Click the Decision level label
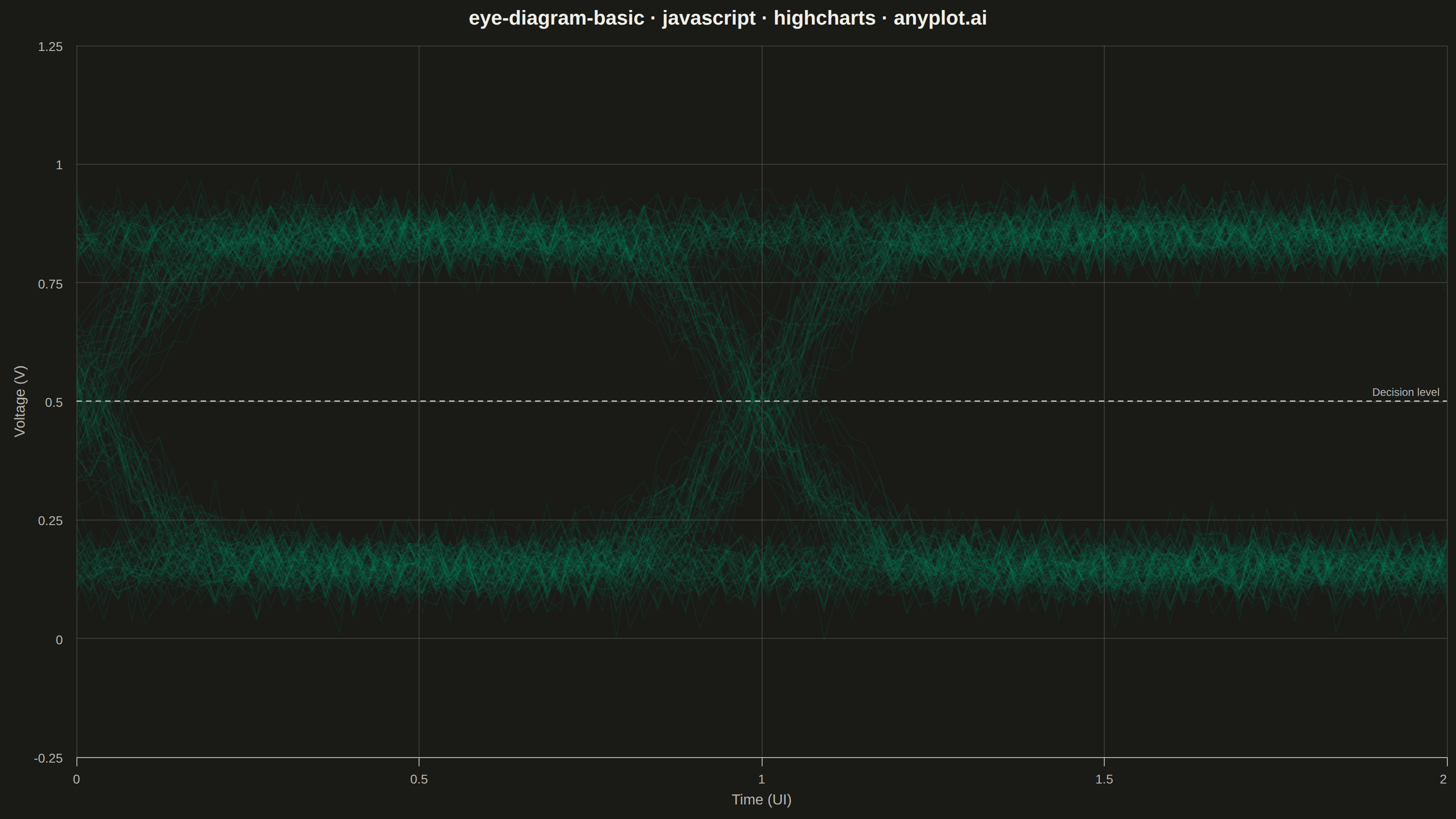Screen dimensions: 1456x819 coord(1405,392)
